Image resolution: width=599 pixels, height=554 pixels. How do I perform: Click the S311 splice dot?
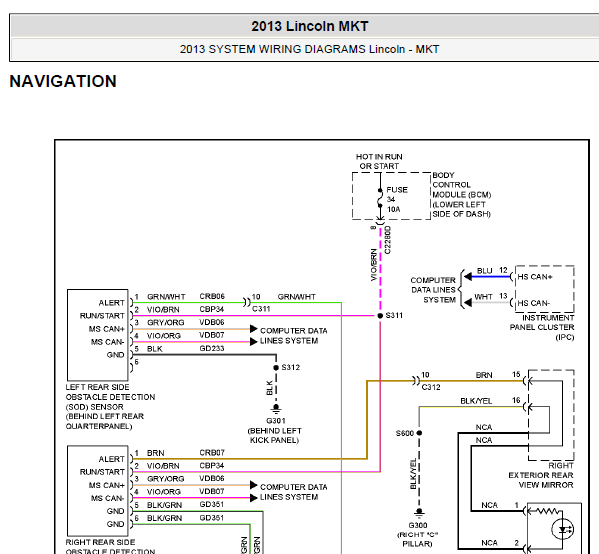pyautogui.click(x=380, y=316)
